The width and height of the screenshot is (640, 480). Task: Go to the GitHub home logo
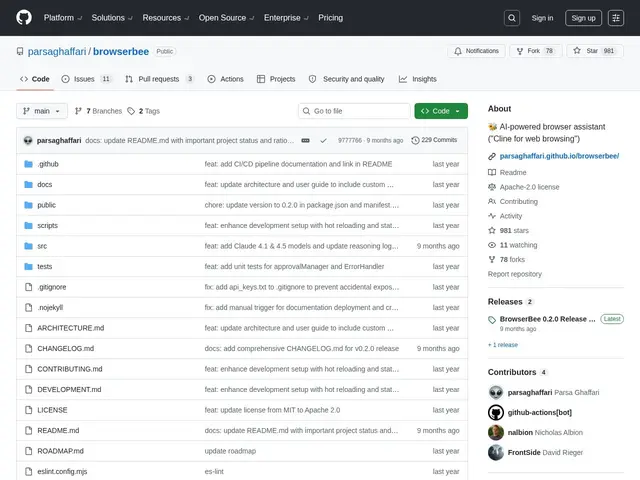pyautogui.click(x=24, y=18)
